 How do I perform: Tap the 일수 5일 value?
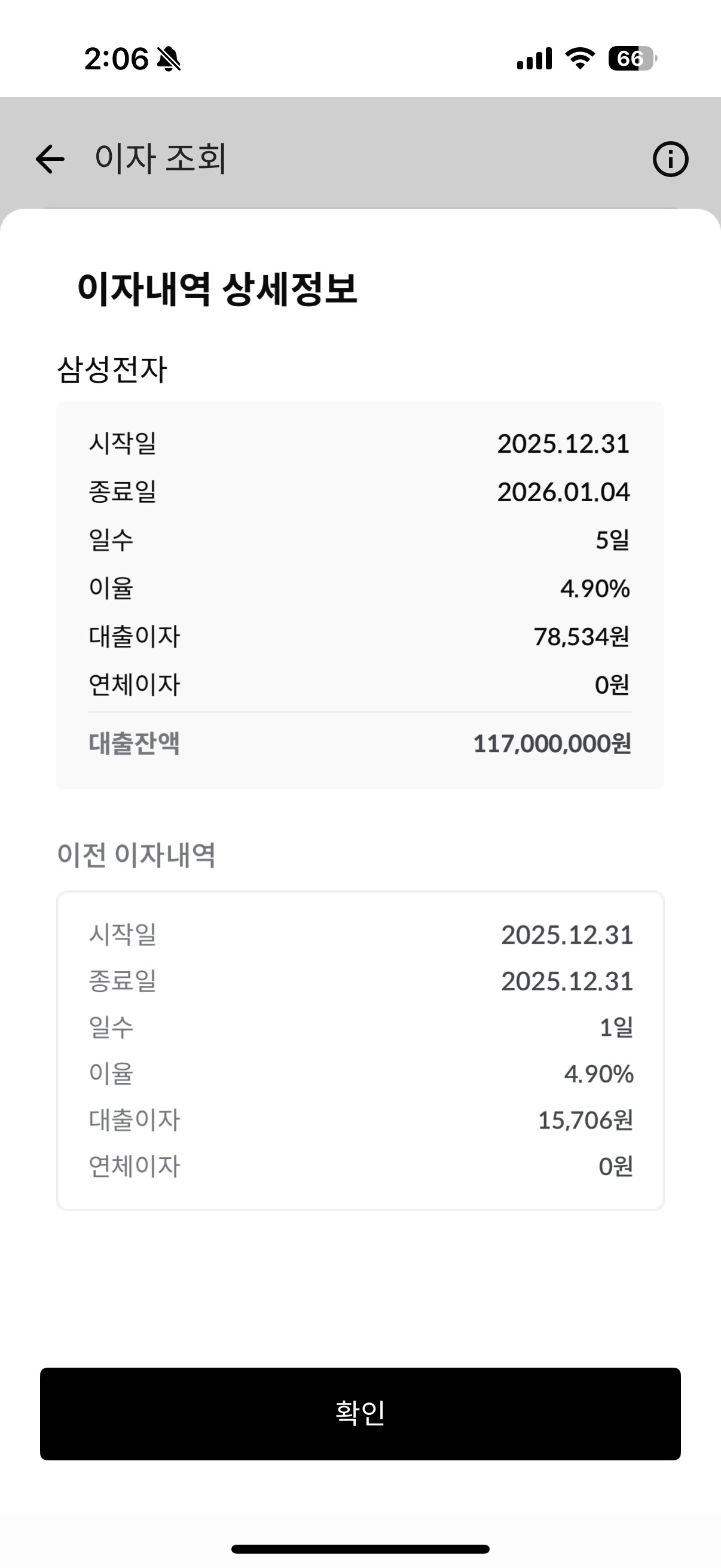coord(612,540)
